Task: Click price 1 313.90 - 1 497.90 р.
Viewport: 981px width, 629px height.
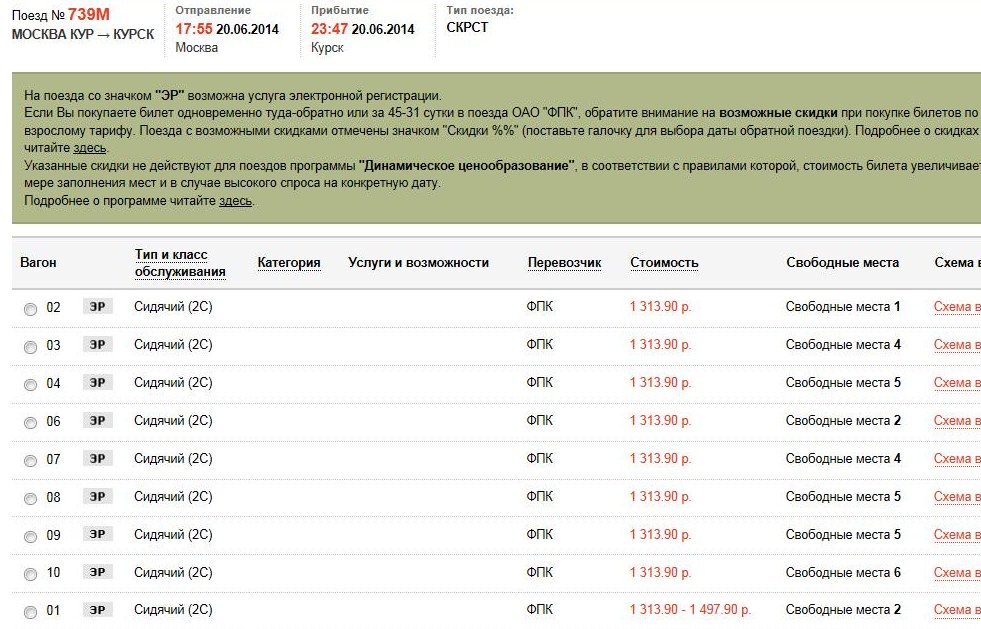Action: 690,610
